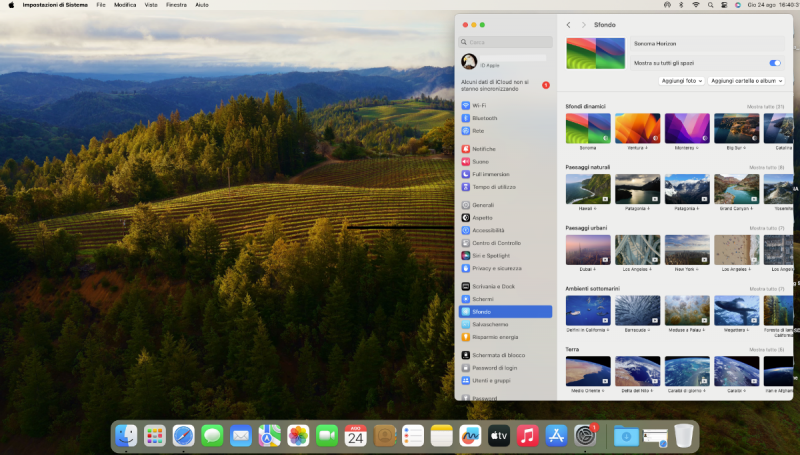
Task: Open Full immersion settings
Action: click(x=490, y=174)
